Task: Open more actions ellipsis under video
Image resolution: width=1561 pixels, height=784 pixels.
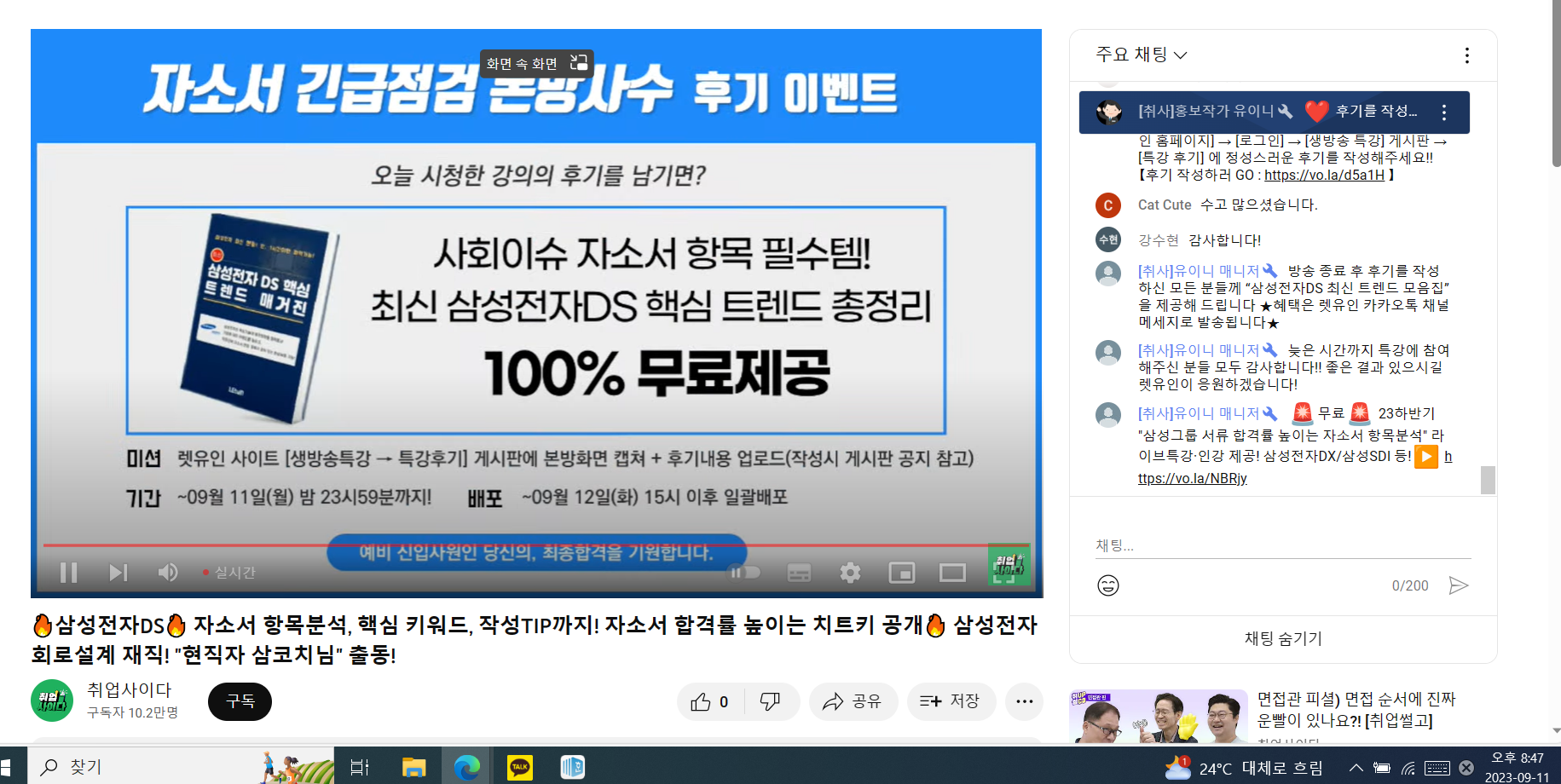Action: [x=1025, y=701]
